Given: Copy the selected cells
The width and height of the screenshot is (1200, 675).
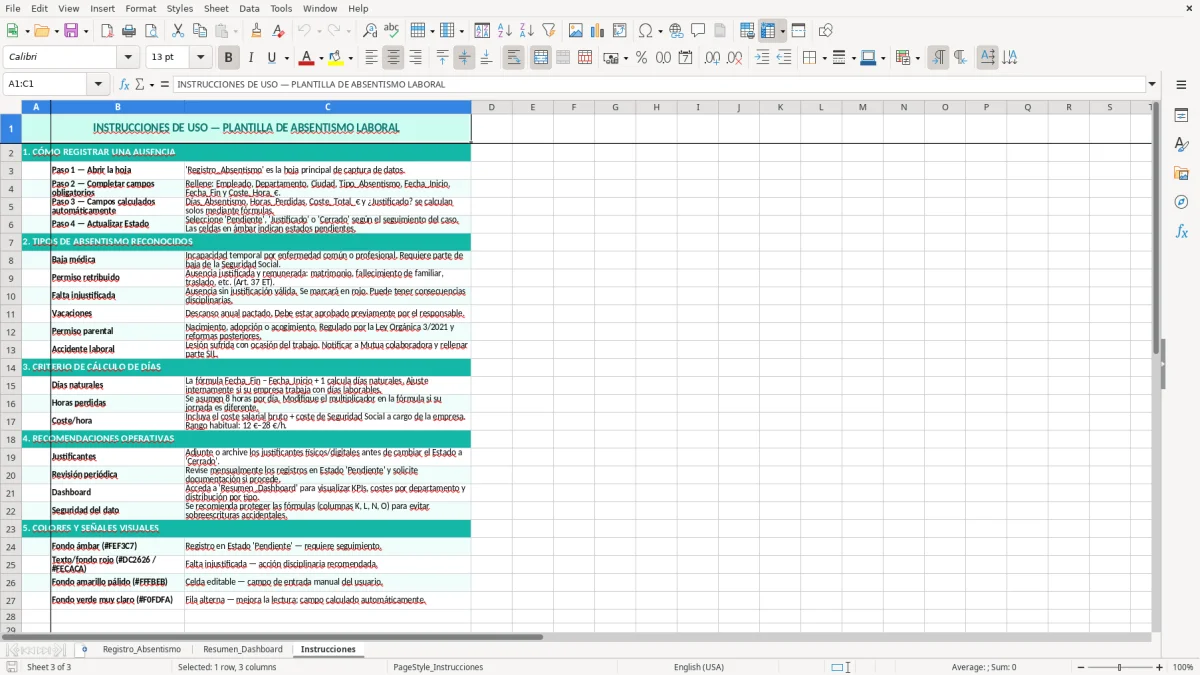Looking at the screenshot, I should [199, 31].
